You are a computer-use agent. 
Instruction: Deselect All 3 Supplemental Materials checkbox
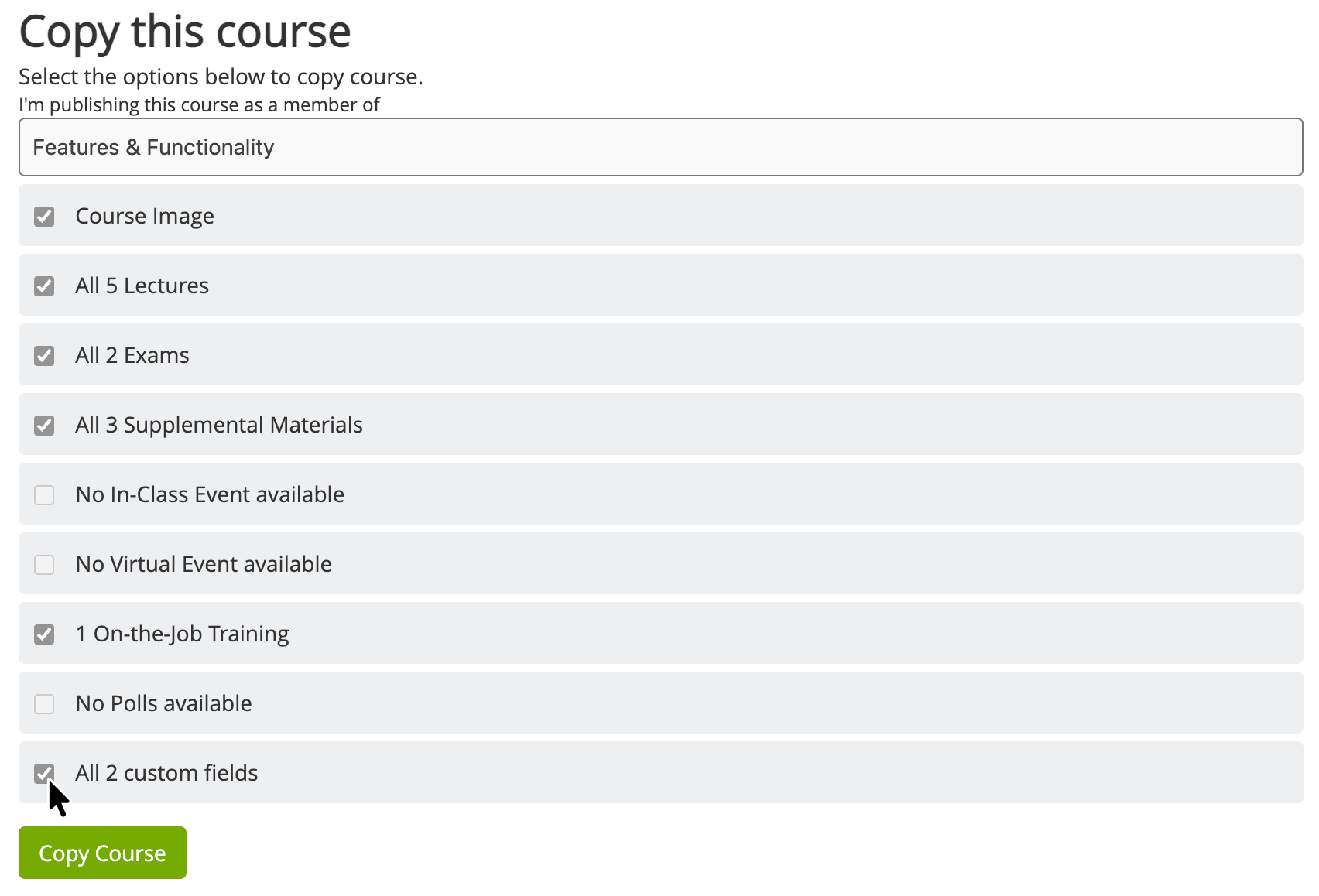coord(44,426)
